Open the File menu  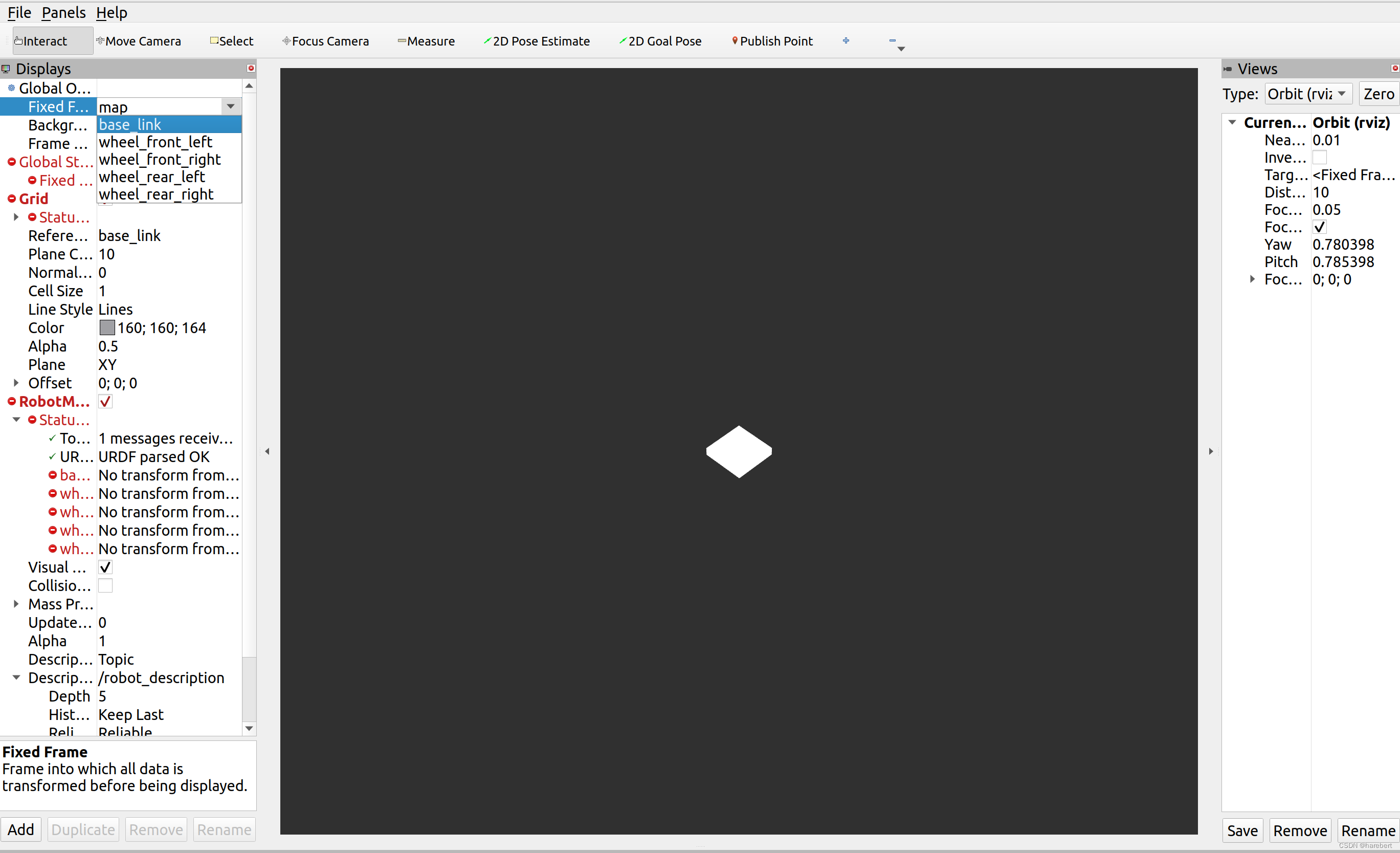coord(19,12)
